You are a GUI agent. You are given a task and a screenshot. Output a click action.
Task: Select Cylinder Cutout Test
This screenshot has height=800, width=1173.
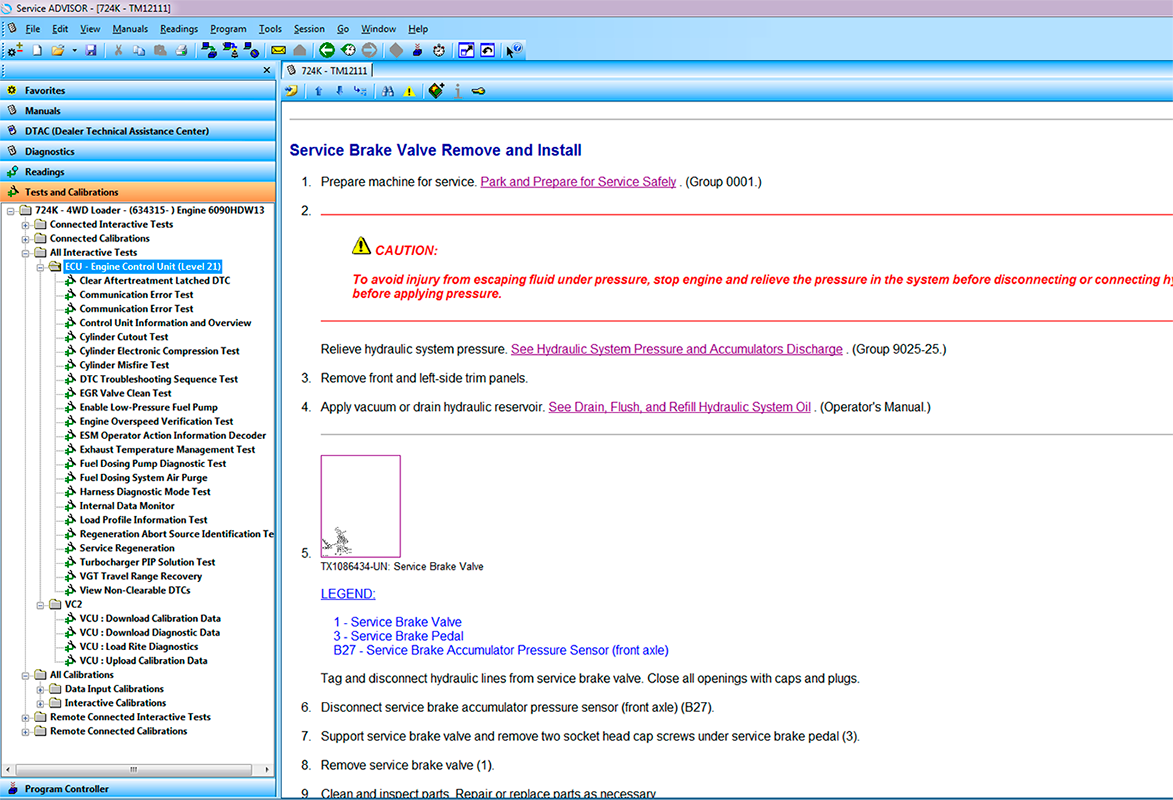123,337
